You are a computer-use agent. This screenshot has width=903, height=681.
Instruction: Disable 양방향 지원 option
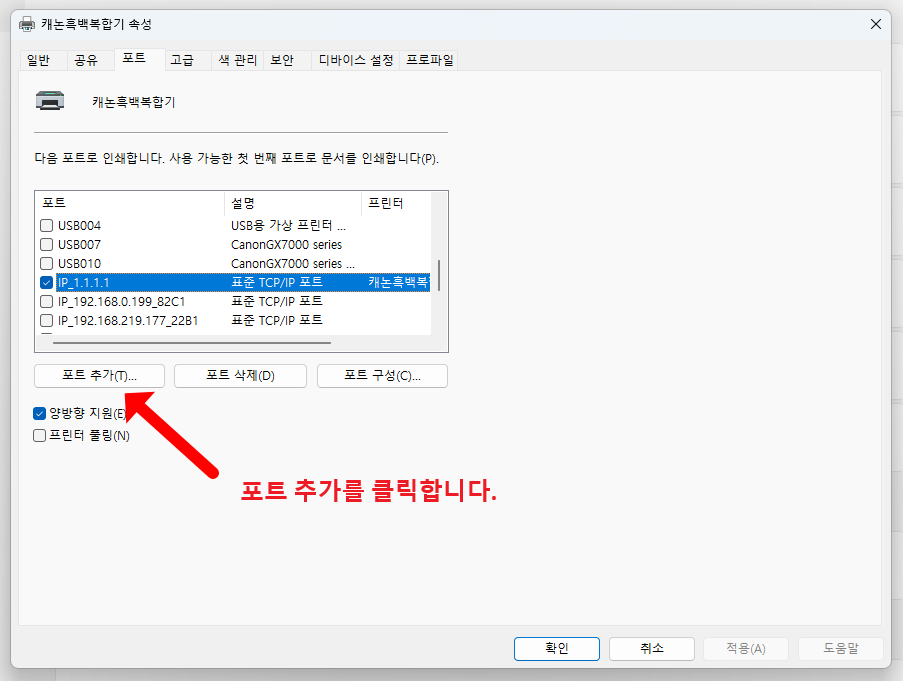(40, 412)
